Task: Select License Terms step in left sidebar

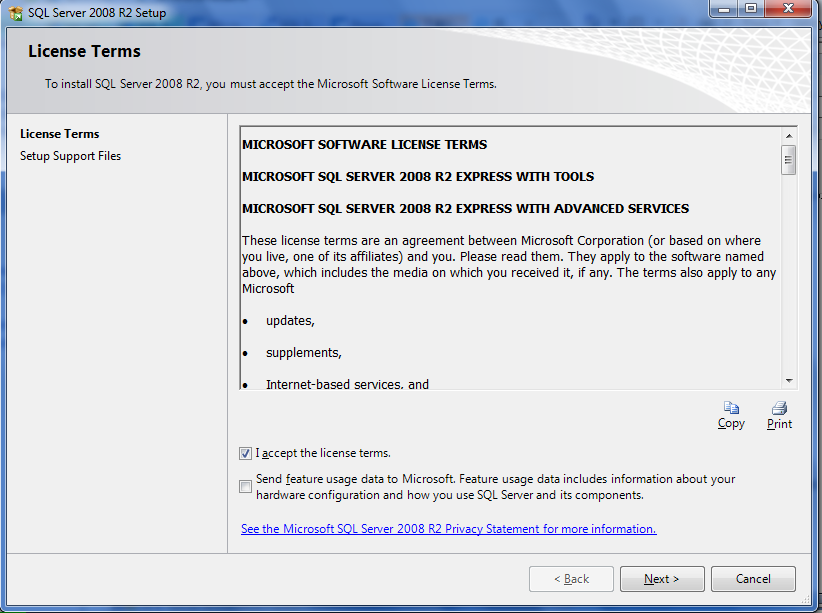Action: point(60,134)
